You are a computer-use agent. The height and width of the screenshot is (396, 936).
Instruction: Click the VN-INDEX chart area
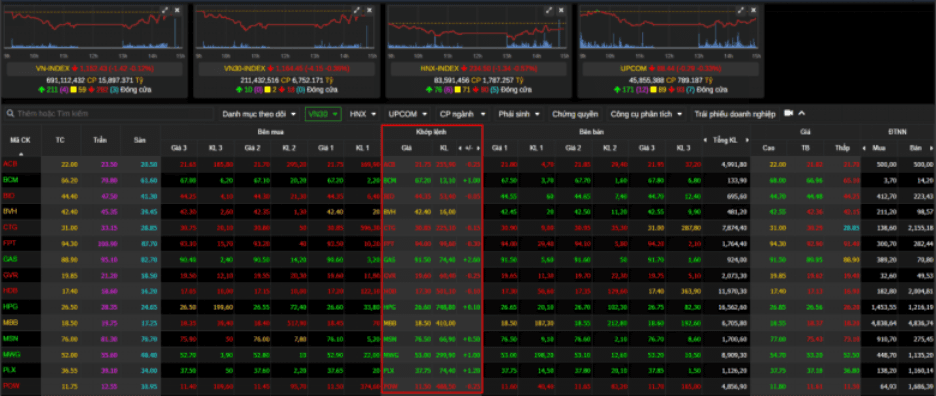point(94,31)
